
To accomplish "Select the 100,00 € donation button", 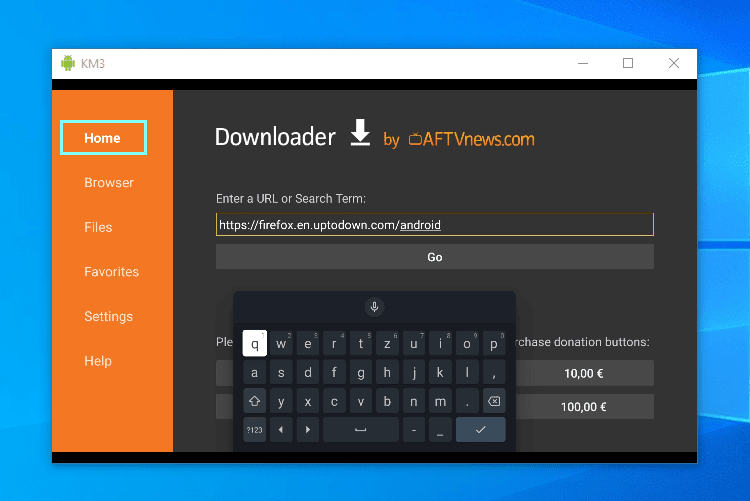I will coord(584,407).
